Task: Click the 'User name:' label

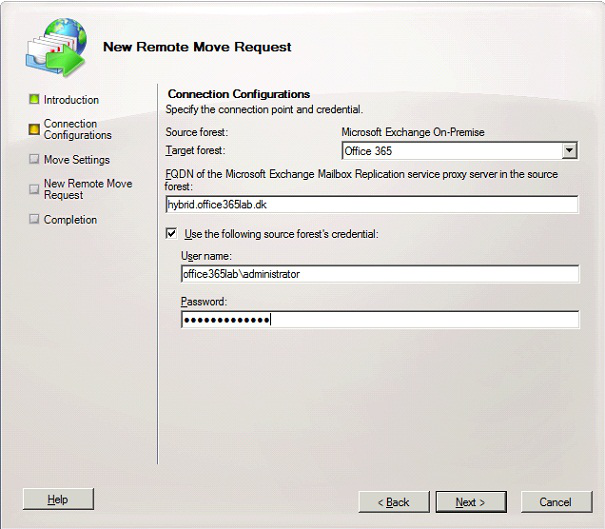Action: (x=206, y=256)
